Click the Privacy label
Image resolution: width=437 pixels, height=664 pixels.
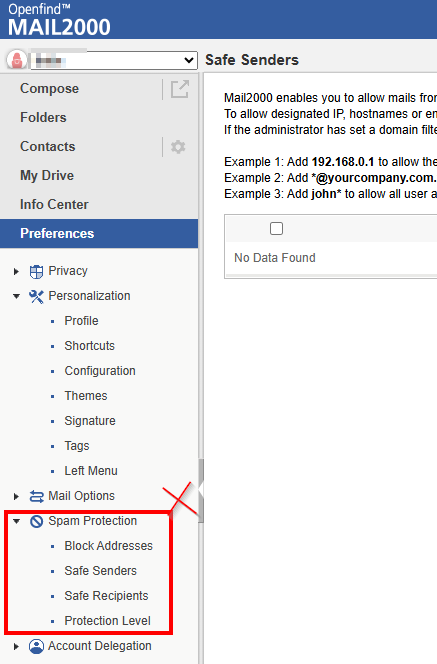(x=68, y=271)
